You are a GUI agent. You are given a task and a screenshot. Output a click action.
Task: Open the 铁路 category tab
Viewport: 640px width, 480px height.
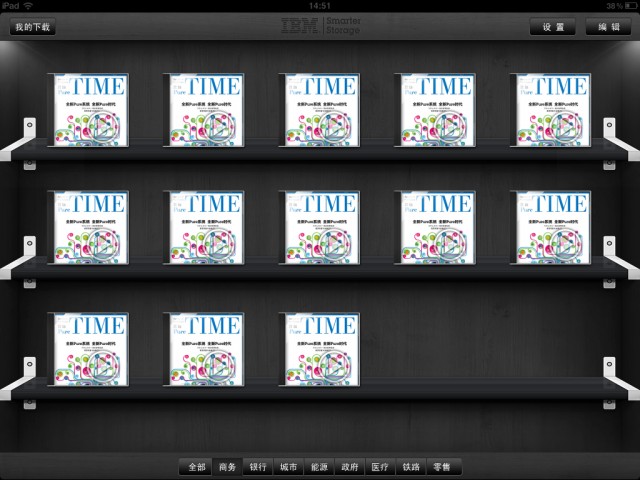[411, 467]
